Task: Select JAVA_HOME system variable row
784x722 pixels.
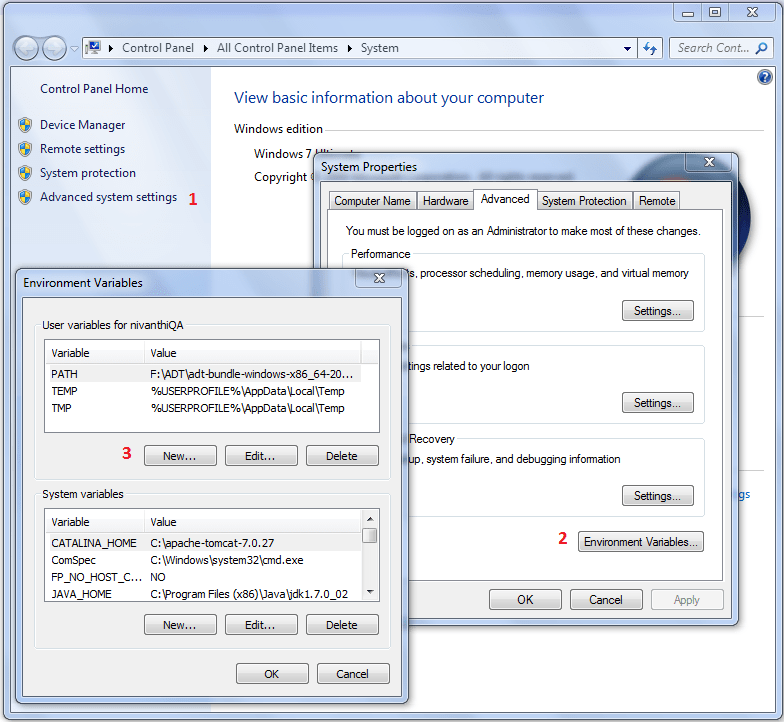Action: pyautogui.click(x=205, y=594)
